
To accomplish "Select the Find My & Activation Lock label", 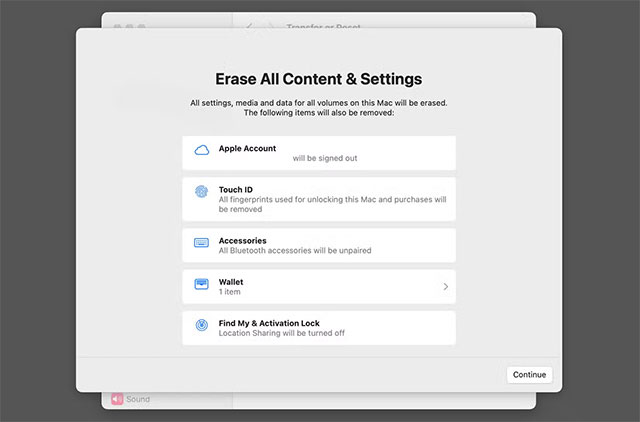I will click(269, 323).
